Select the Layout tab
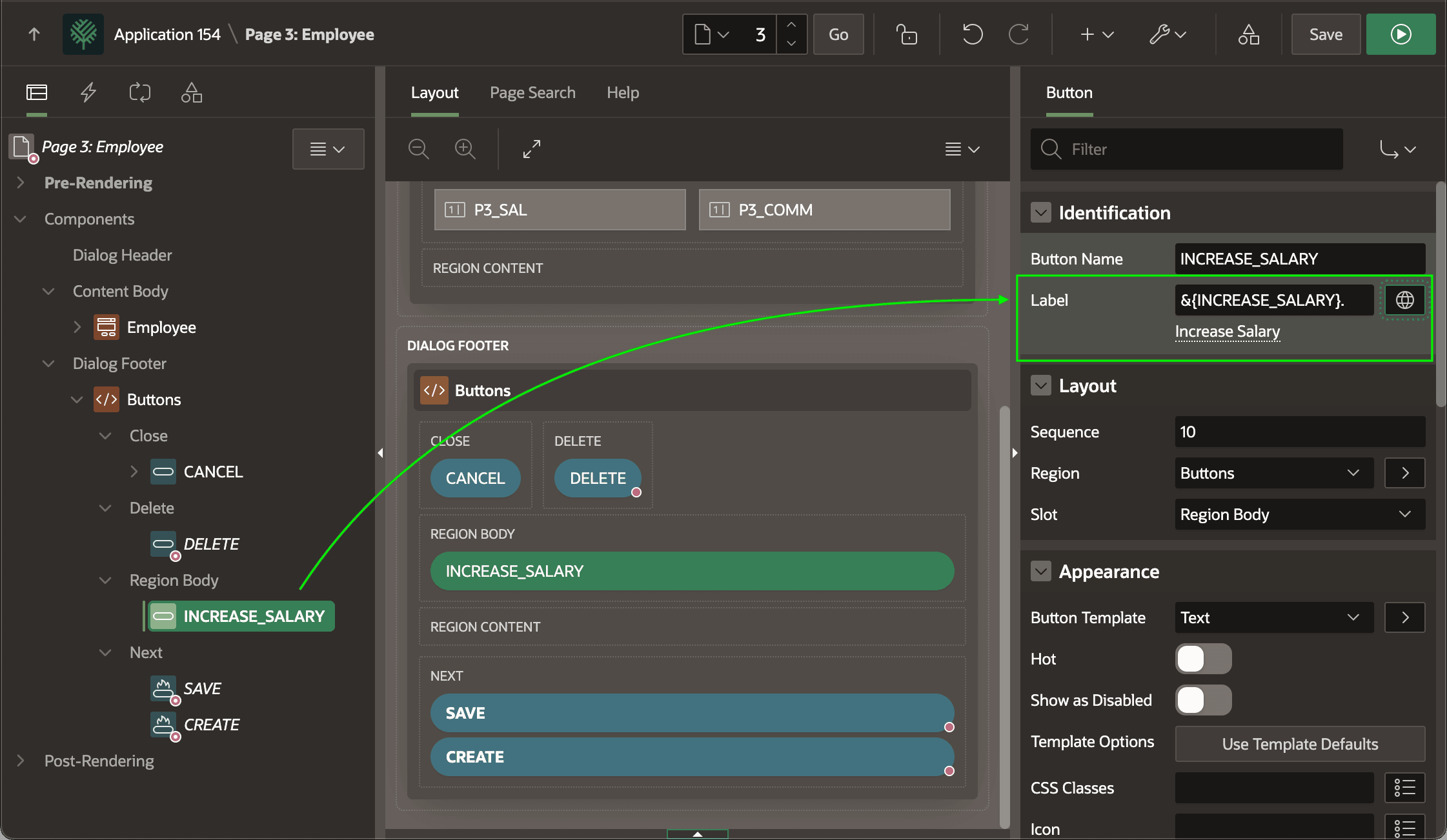Screen dimensions: 1447x840 [434, 93]
